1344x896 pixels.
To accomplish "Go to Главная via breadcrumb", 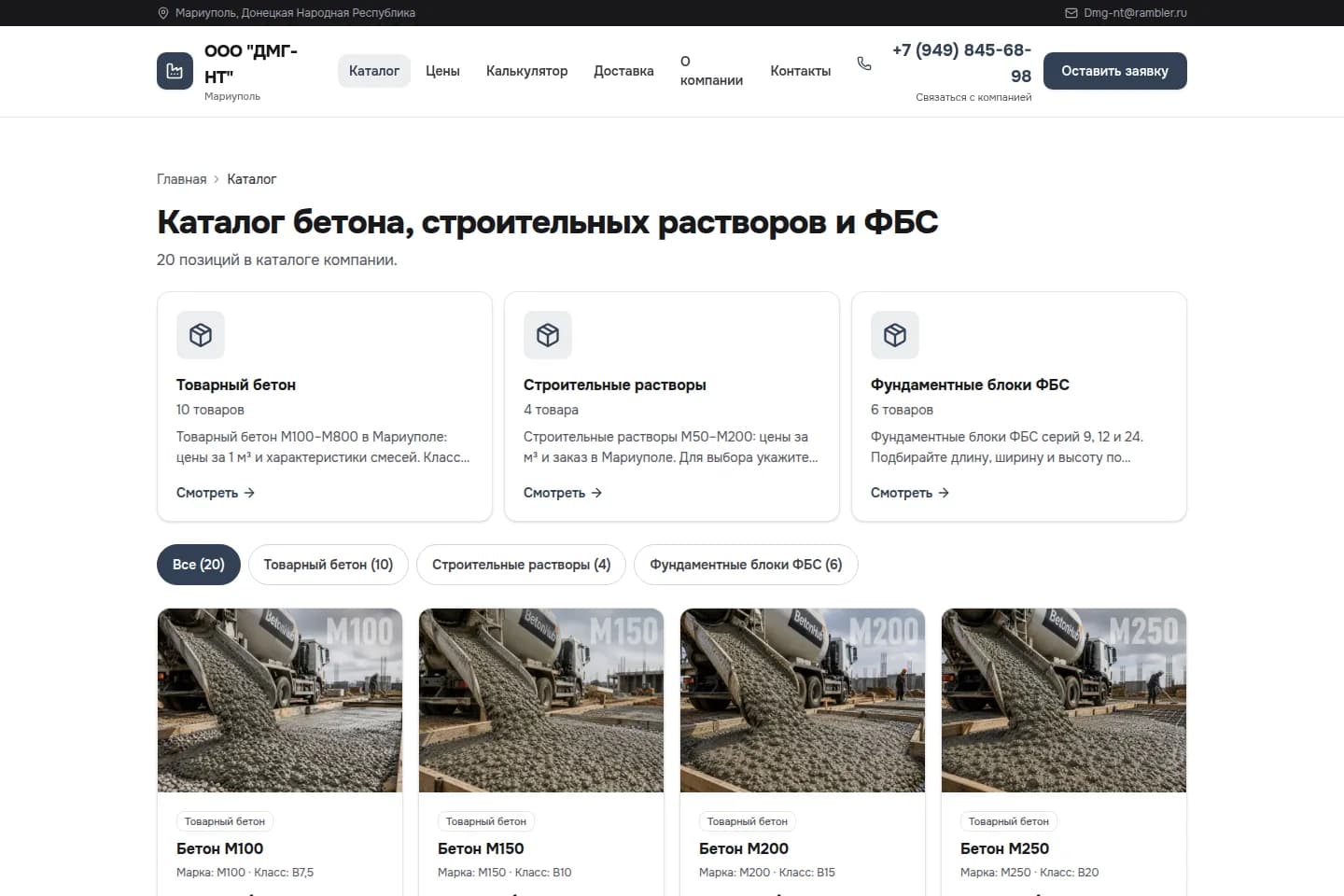I will point(181,179).
